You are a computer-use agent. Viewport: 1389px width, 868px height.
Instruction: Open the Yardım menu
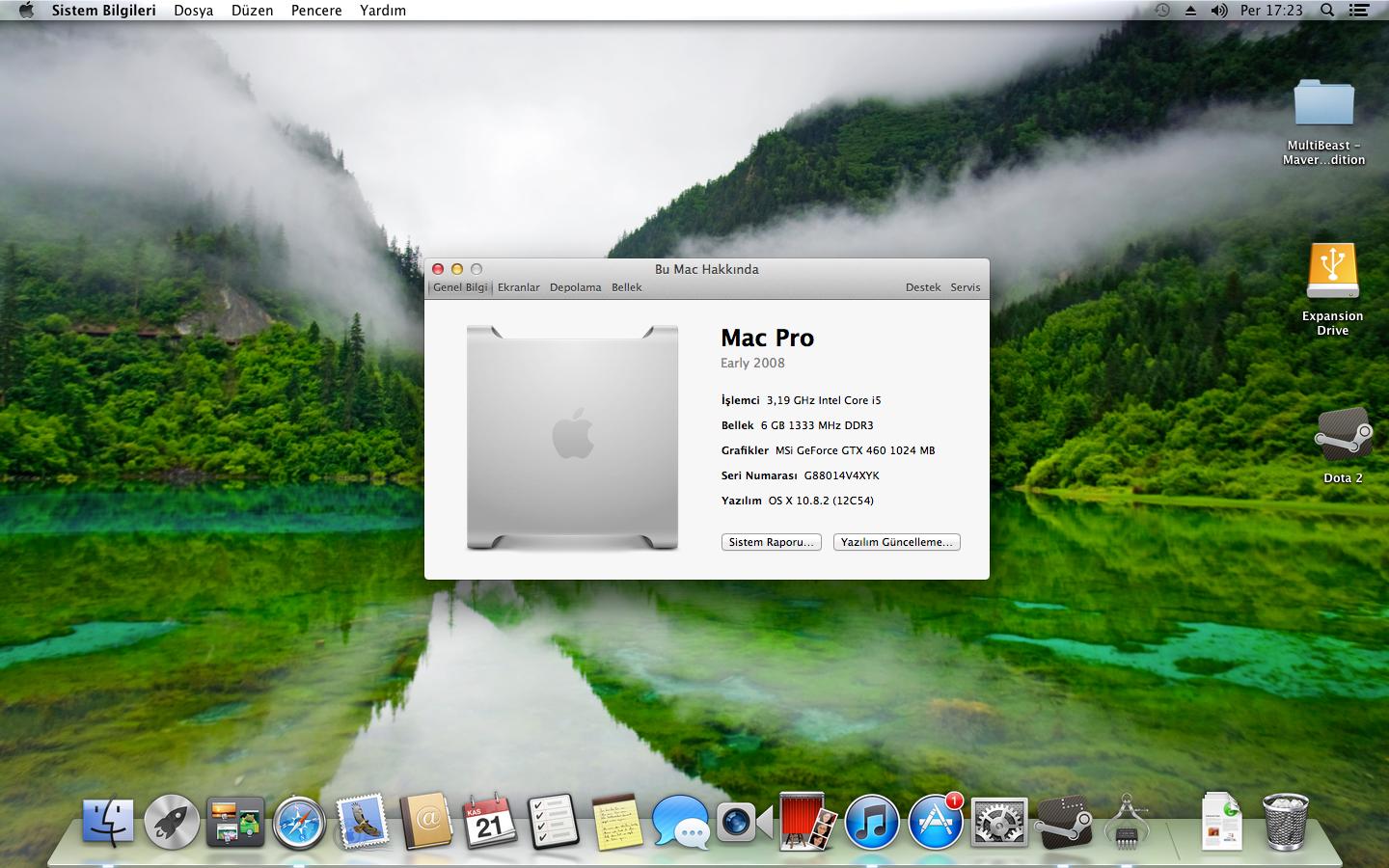click(x=383, y=11)
